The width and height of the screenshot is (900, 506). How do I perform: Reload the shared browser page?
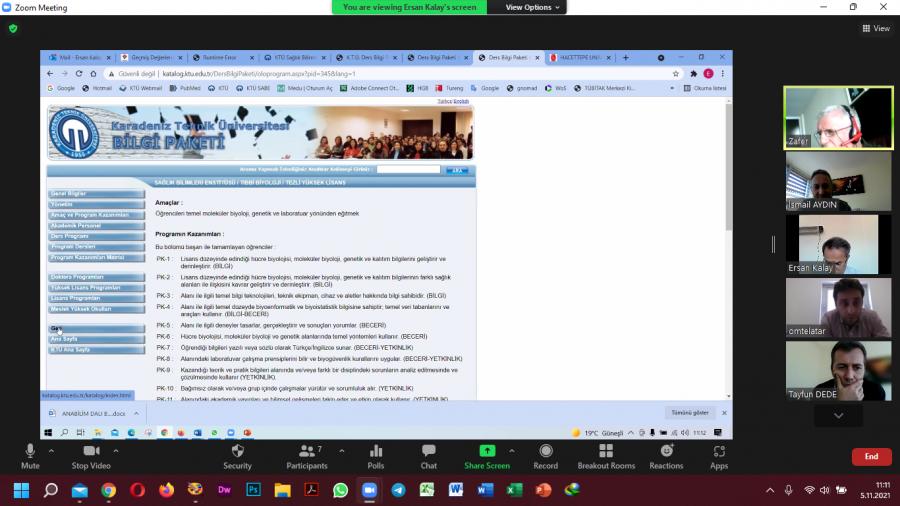[79, 73]
